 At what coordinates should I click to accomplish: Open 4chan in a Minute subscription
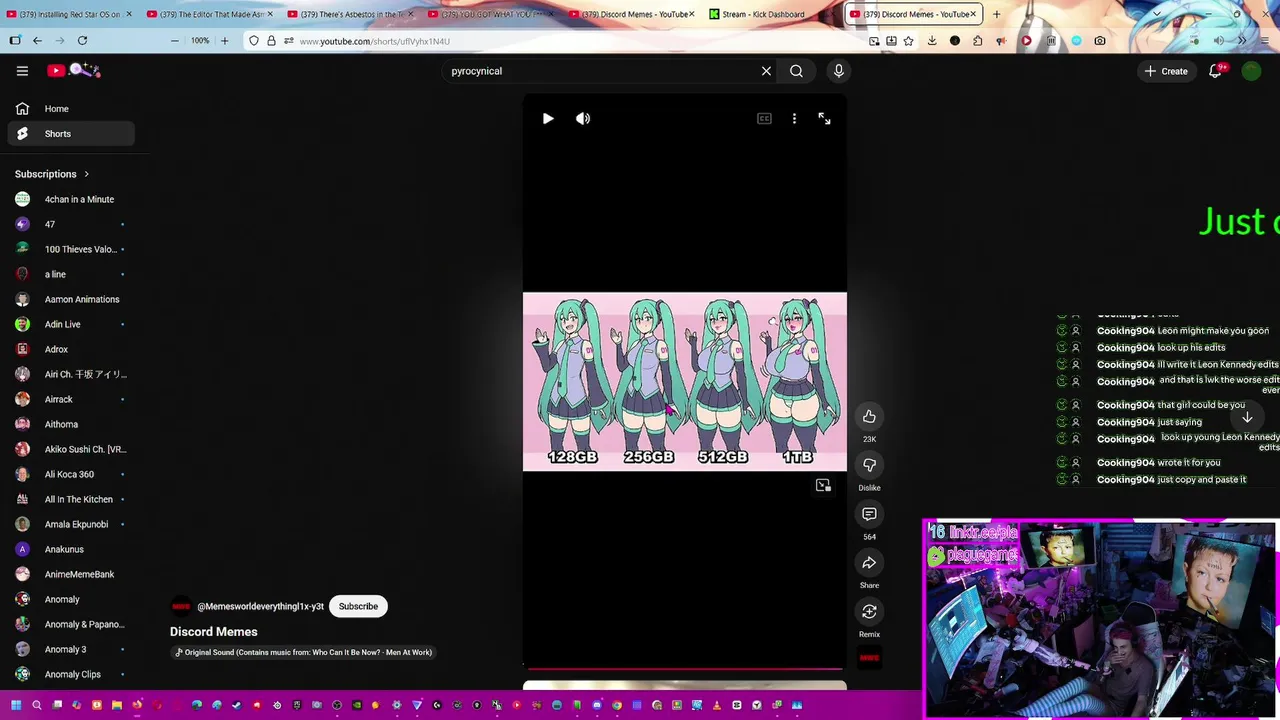[71, 199]
